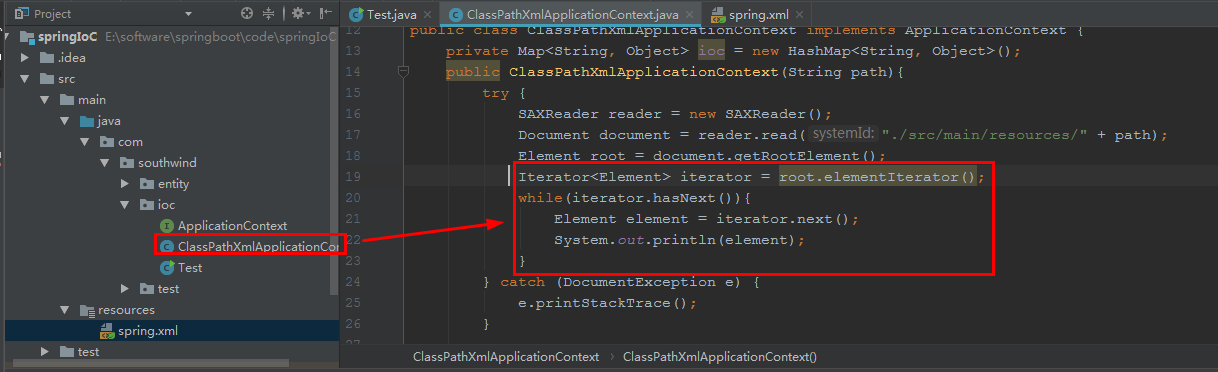Click the ClassPathXmlApplicationContext.java tab file icon

[456, 14]
